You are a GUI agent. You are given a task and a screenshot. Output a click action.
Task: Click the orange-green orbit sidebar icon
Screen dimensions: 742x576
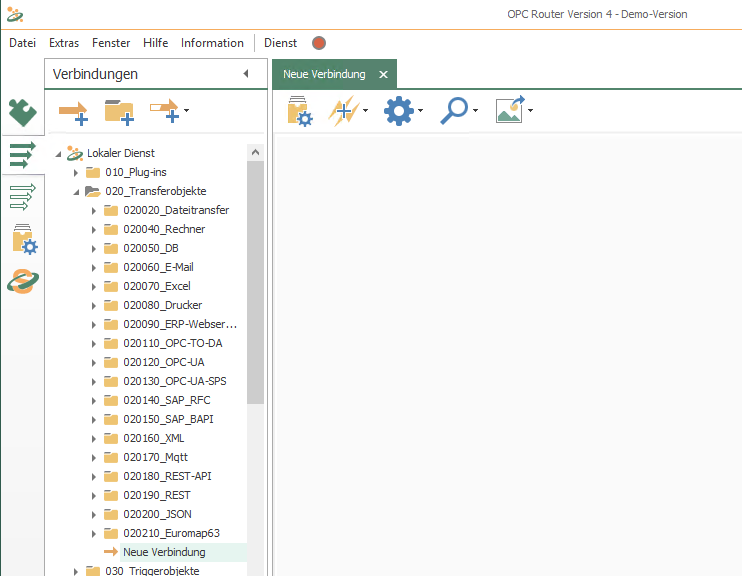pyautogui.click(x=23, y=281)
